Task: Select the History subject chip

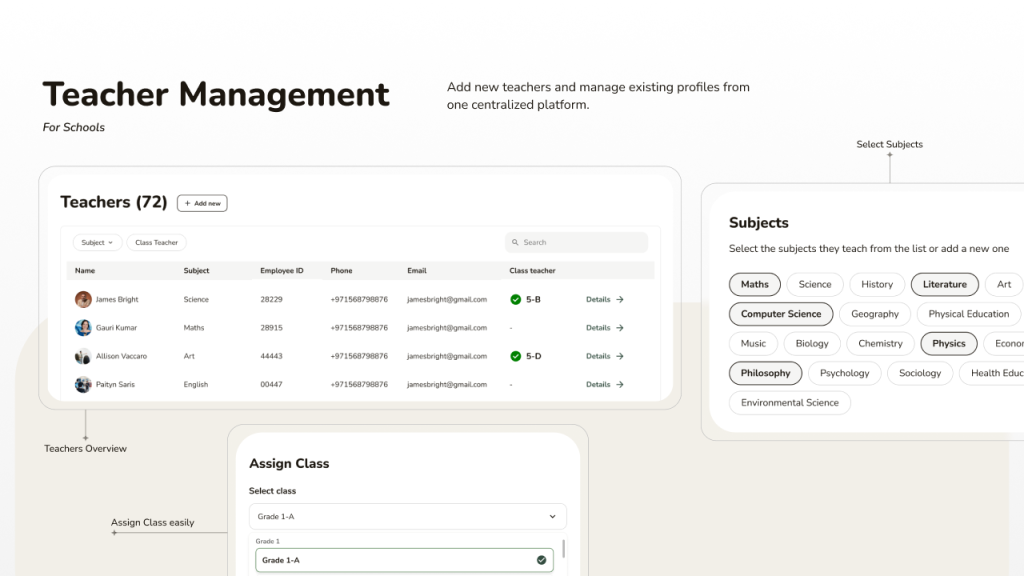Action: coord(876,284)
